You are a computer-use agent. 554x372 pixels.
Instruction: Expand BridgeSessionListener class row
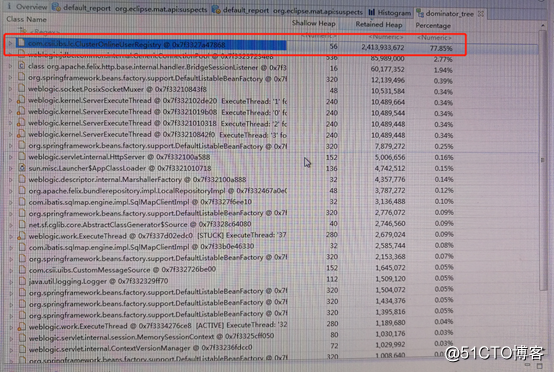(x=11, y=66)
